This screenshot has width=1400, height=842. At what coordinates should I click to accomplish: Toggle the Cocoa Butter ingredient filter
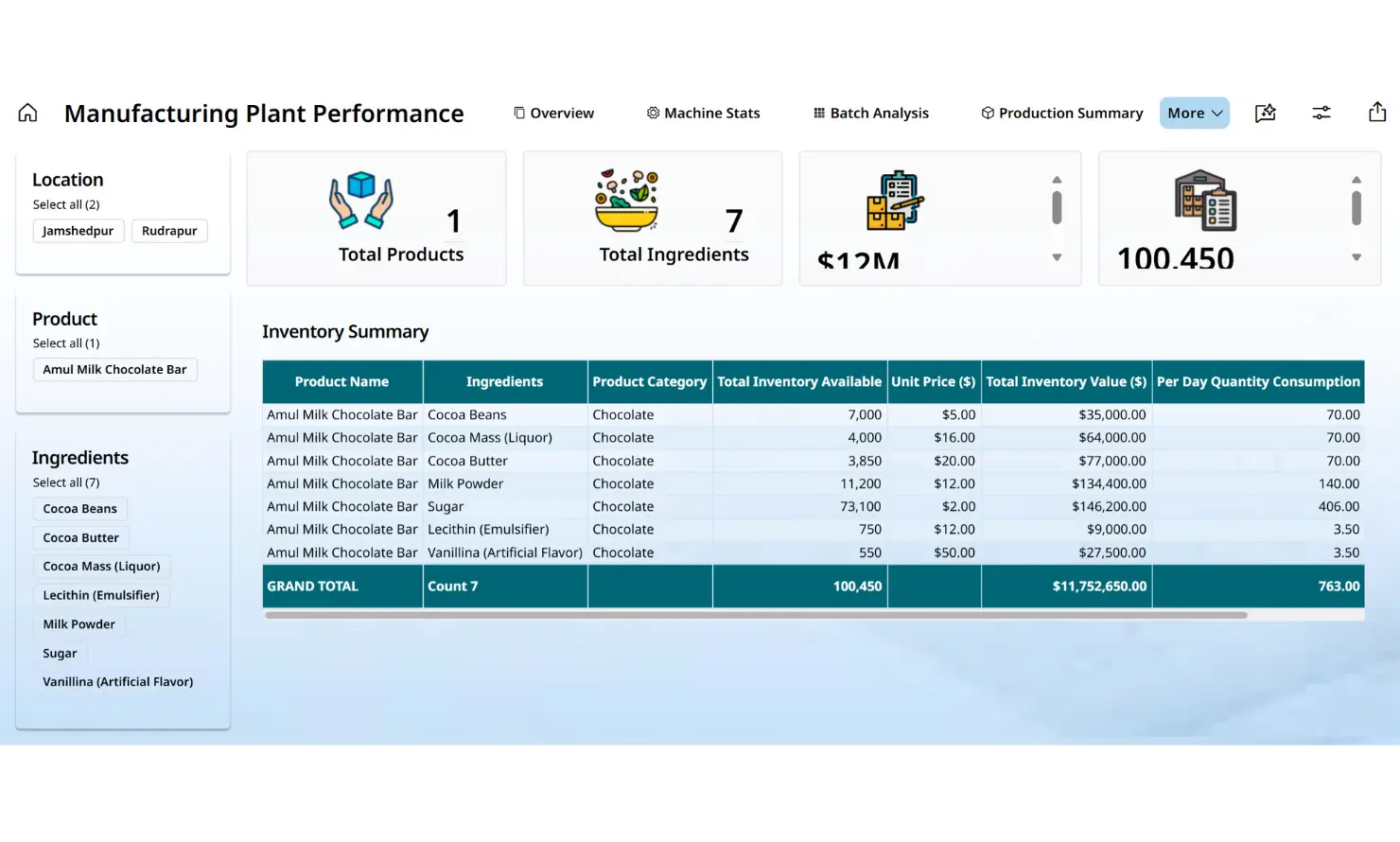80,537
